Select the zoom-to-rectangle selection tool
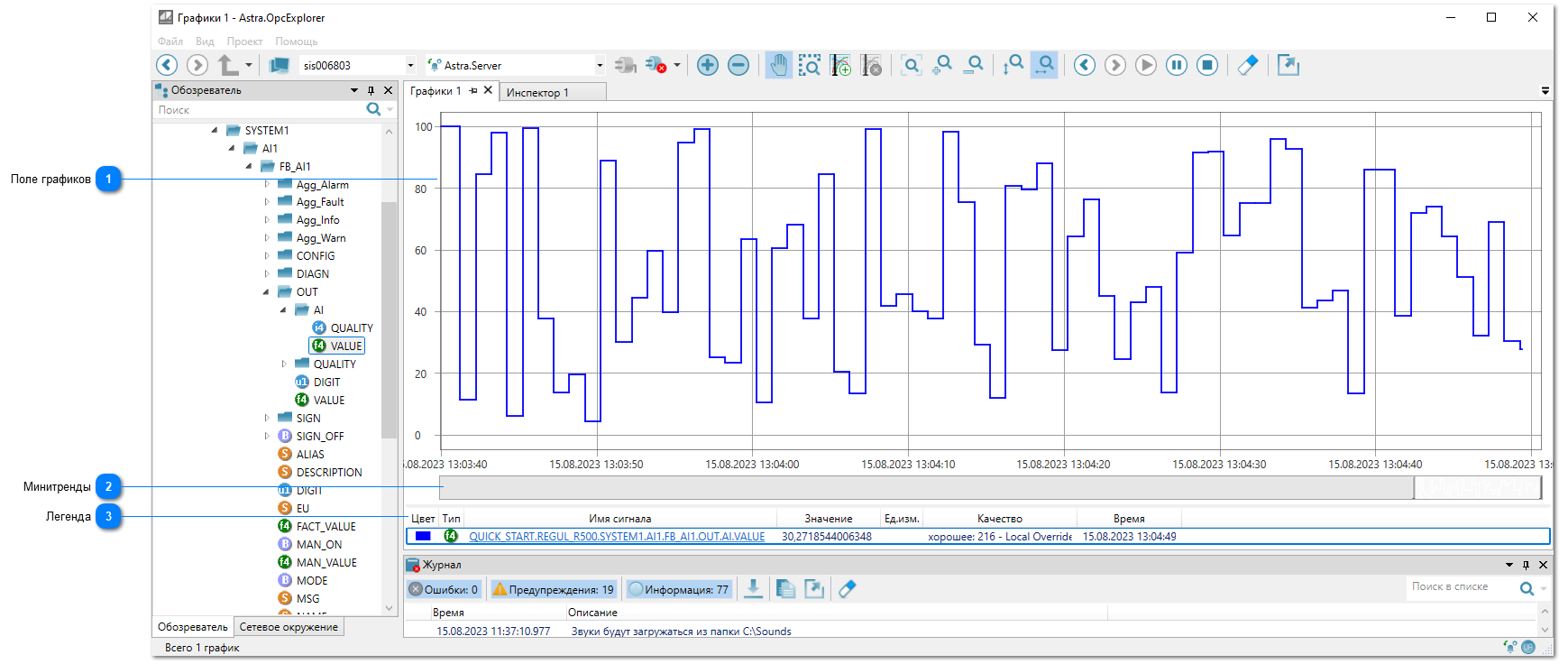This screenshot has width=1568, height=664. tap(810, 65)
